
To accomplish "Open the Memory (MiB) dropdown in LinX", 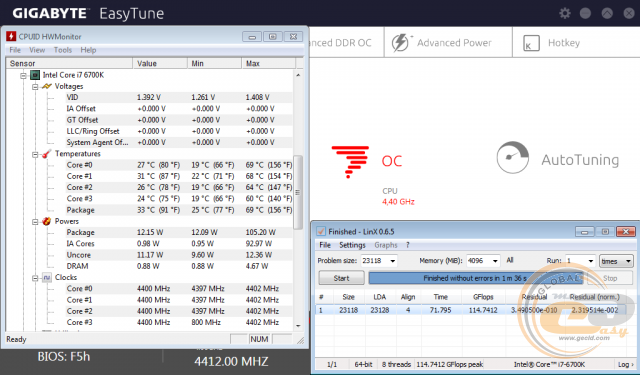I will point(495,261).
